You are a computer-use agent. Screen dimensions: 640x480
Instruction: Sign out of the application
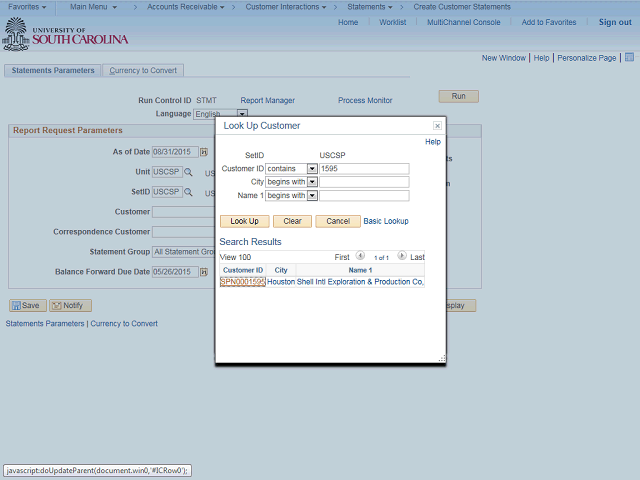[615, 22]
